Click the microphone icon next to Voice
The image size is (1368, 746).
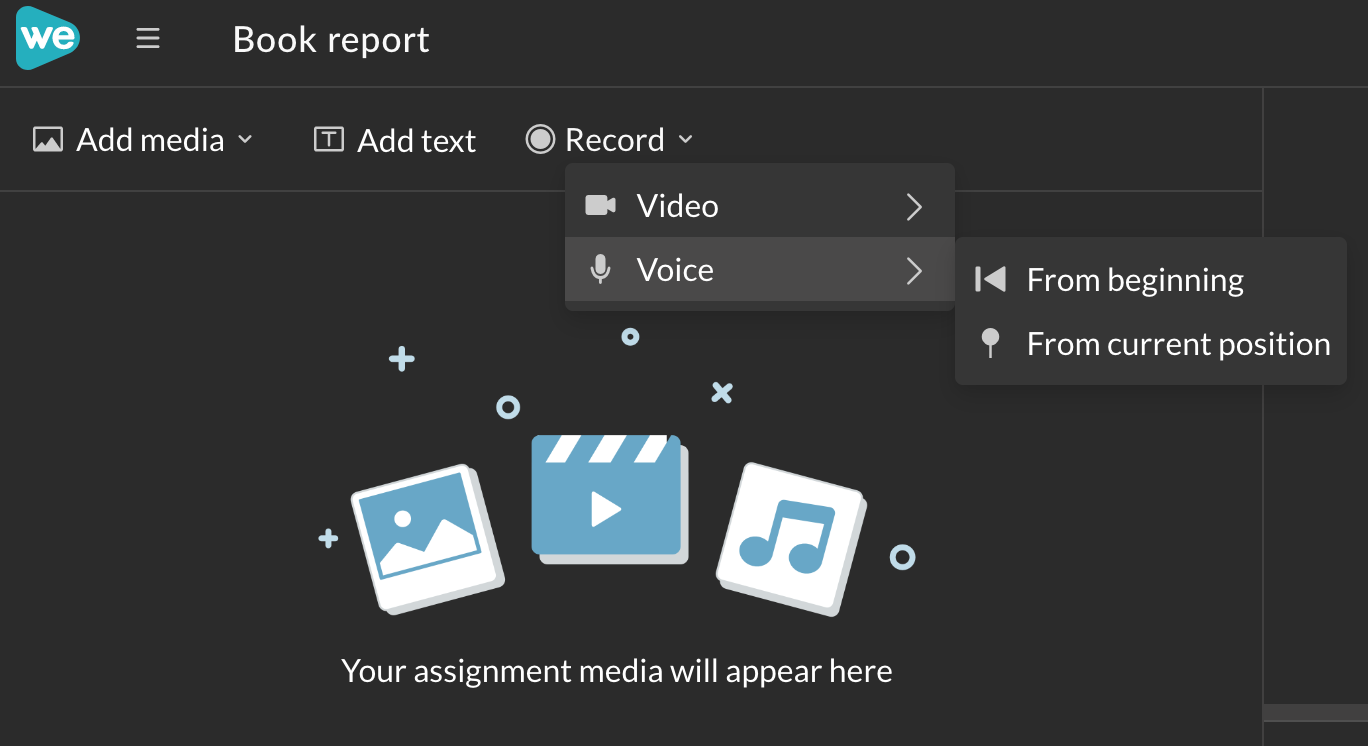599,269
